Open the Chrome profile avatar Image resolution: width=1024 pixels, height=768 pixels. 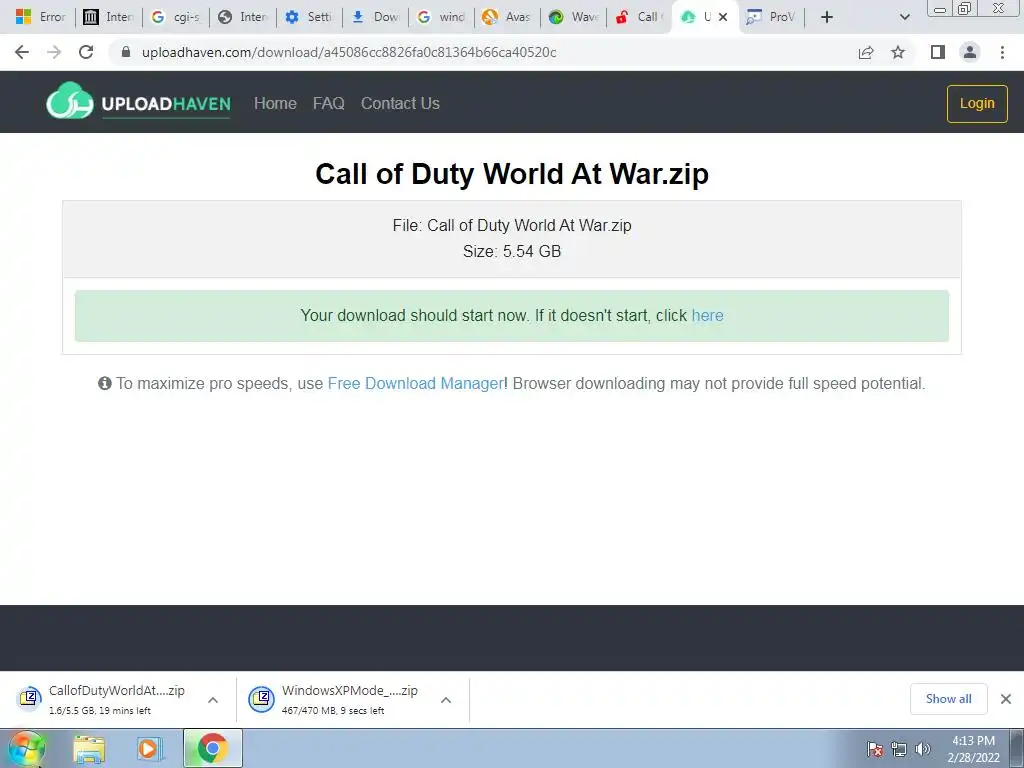970,52
